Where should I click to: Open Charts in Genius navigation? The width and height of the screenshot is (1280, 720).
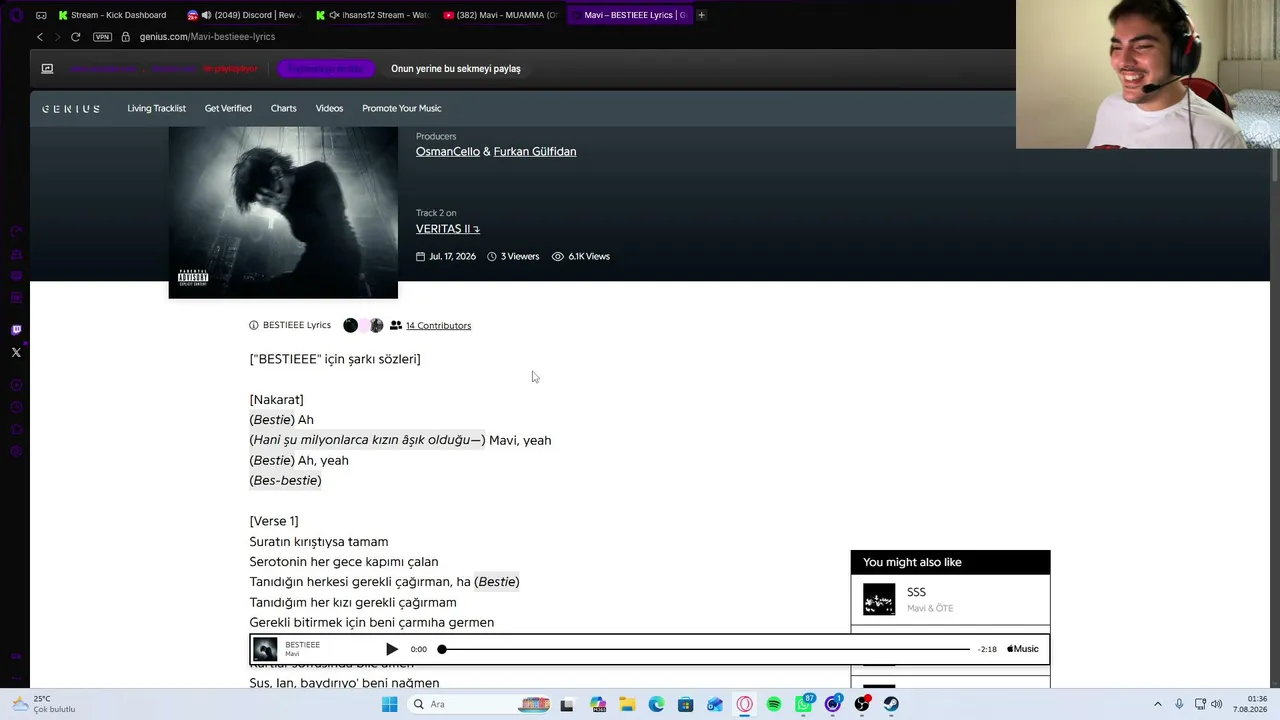pos(283,108)
